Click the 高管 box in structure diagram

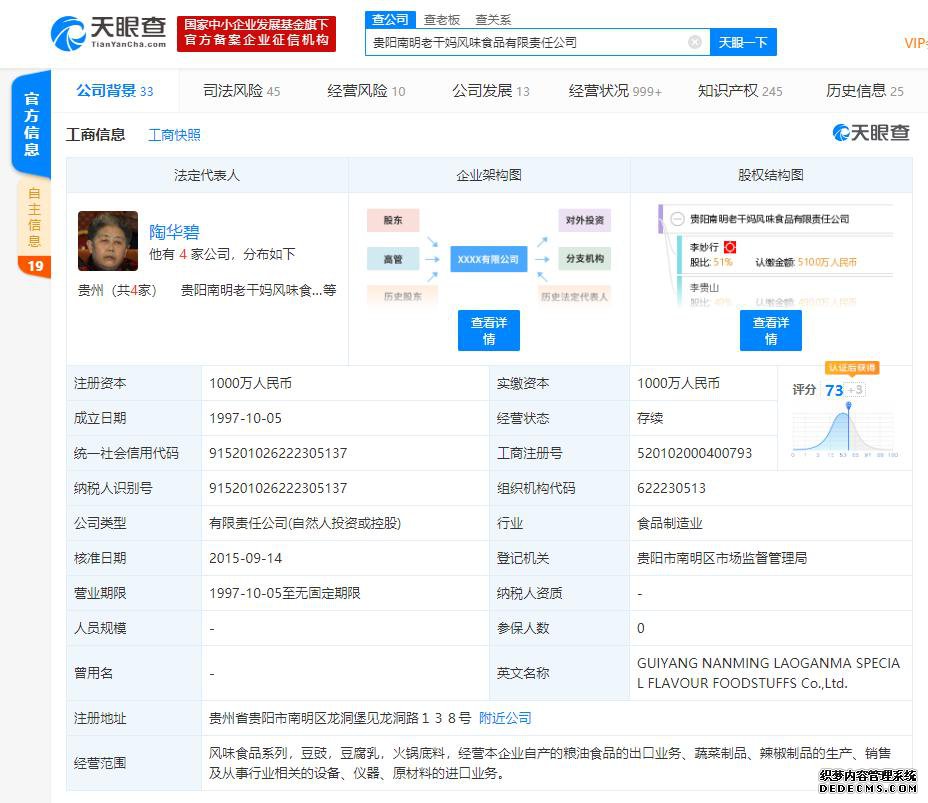tap(393, 259)
